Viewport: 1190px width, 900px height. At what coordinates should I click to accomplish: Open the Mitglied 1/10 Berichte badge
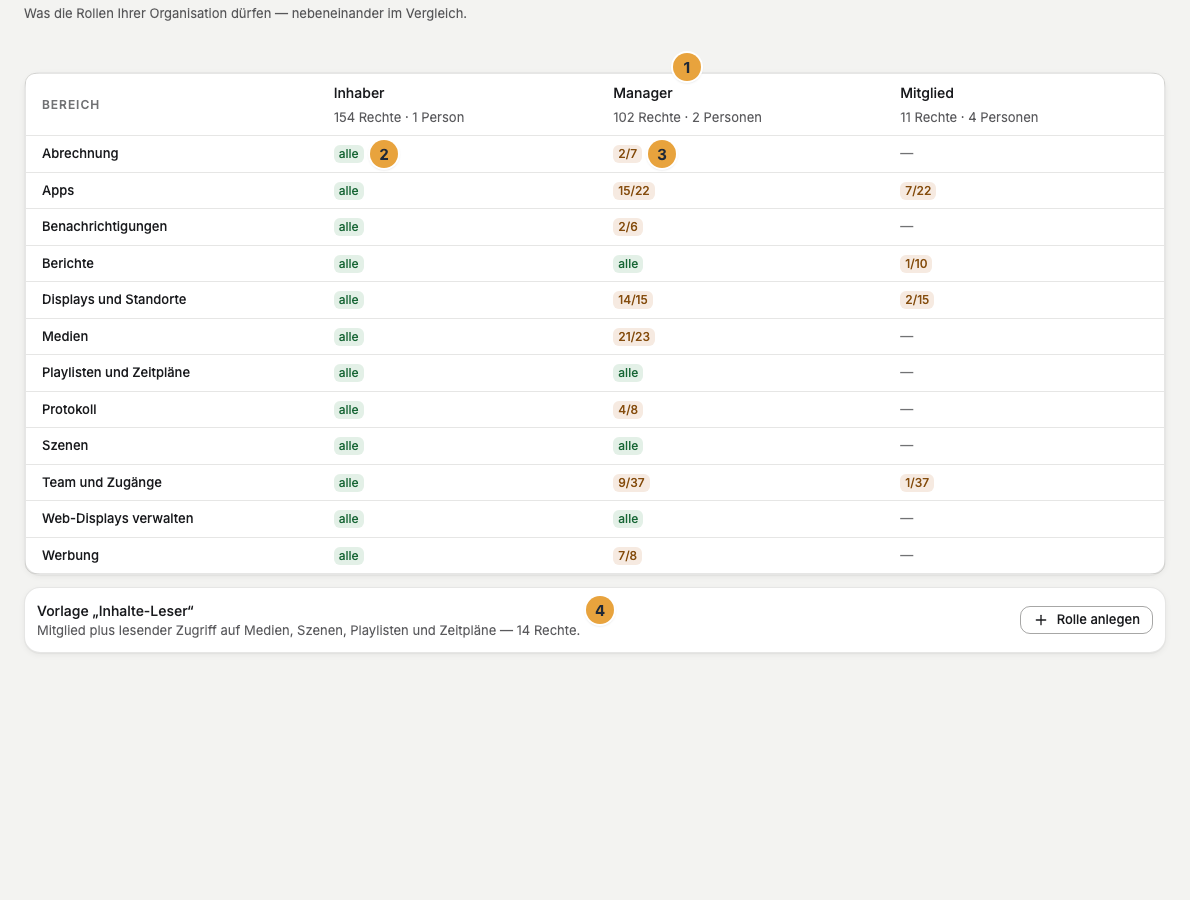coord(916,264)
